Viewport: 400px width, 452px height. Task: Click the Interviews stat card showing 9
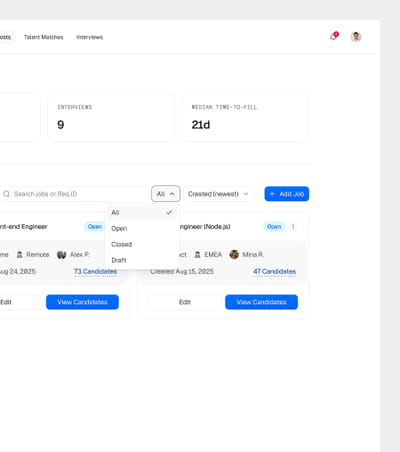(x=111, y=118)
